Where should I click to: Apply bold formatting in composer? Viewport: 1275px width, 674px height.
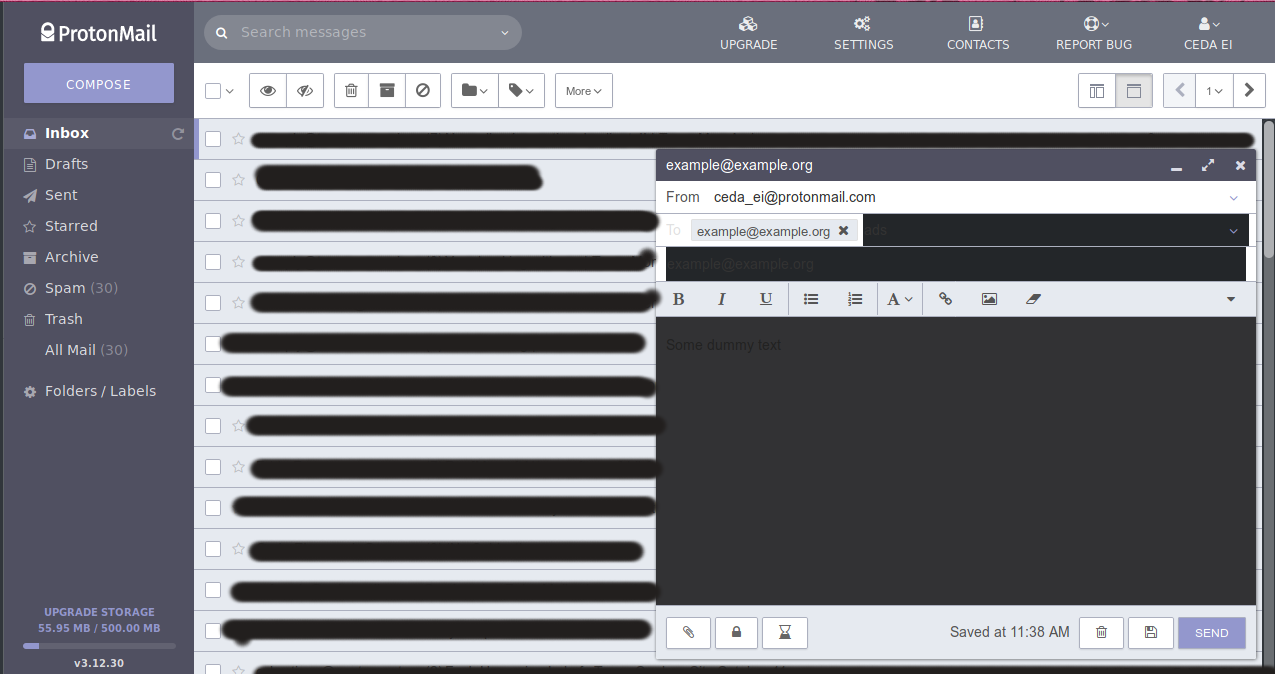(x=679, y=299)
